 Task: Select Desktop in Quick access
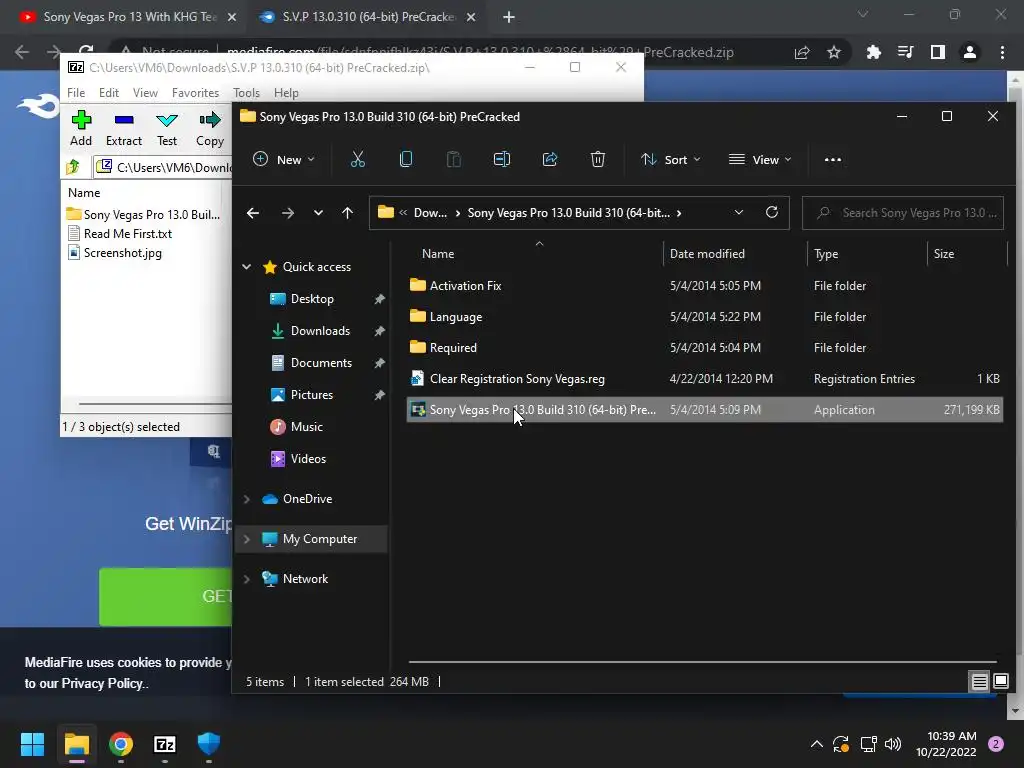[x=312, y=298]
